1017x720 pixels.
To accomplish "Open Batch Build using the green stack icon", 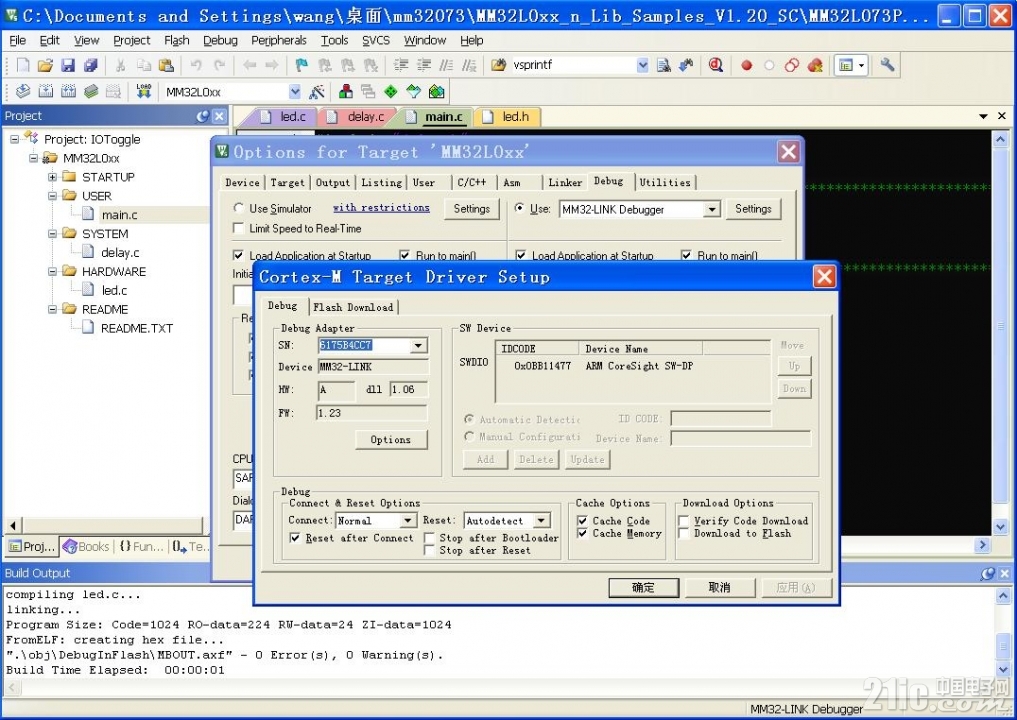I will coord(91,91).
